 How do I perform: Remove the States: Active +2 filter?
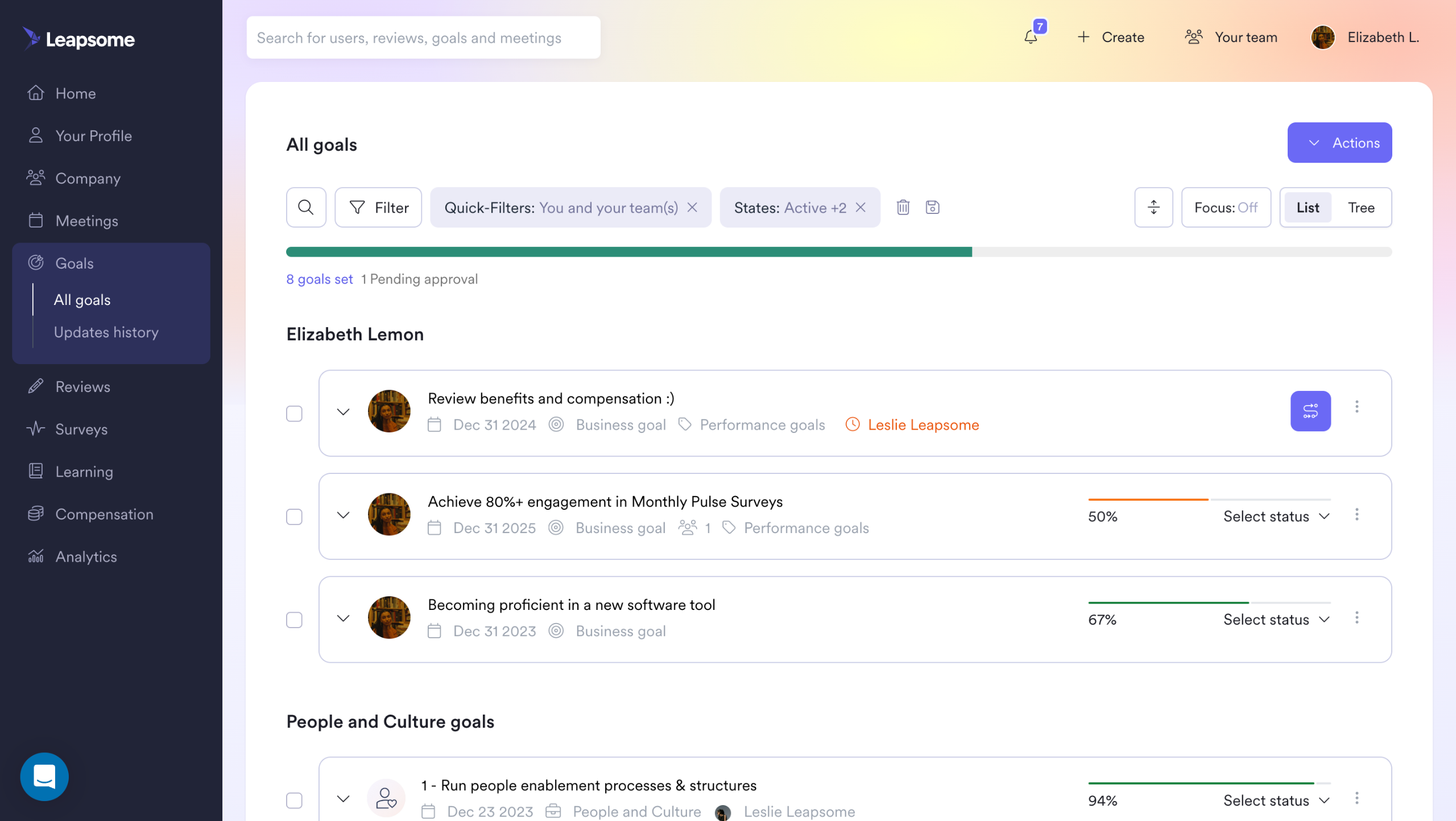861,208
